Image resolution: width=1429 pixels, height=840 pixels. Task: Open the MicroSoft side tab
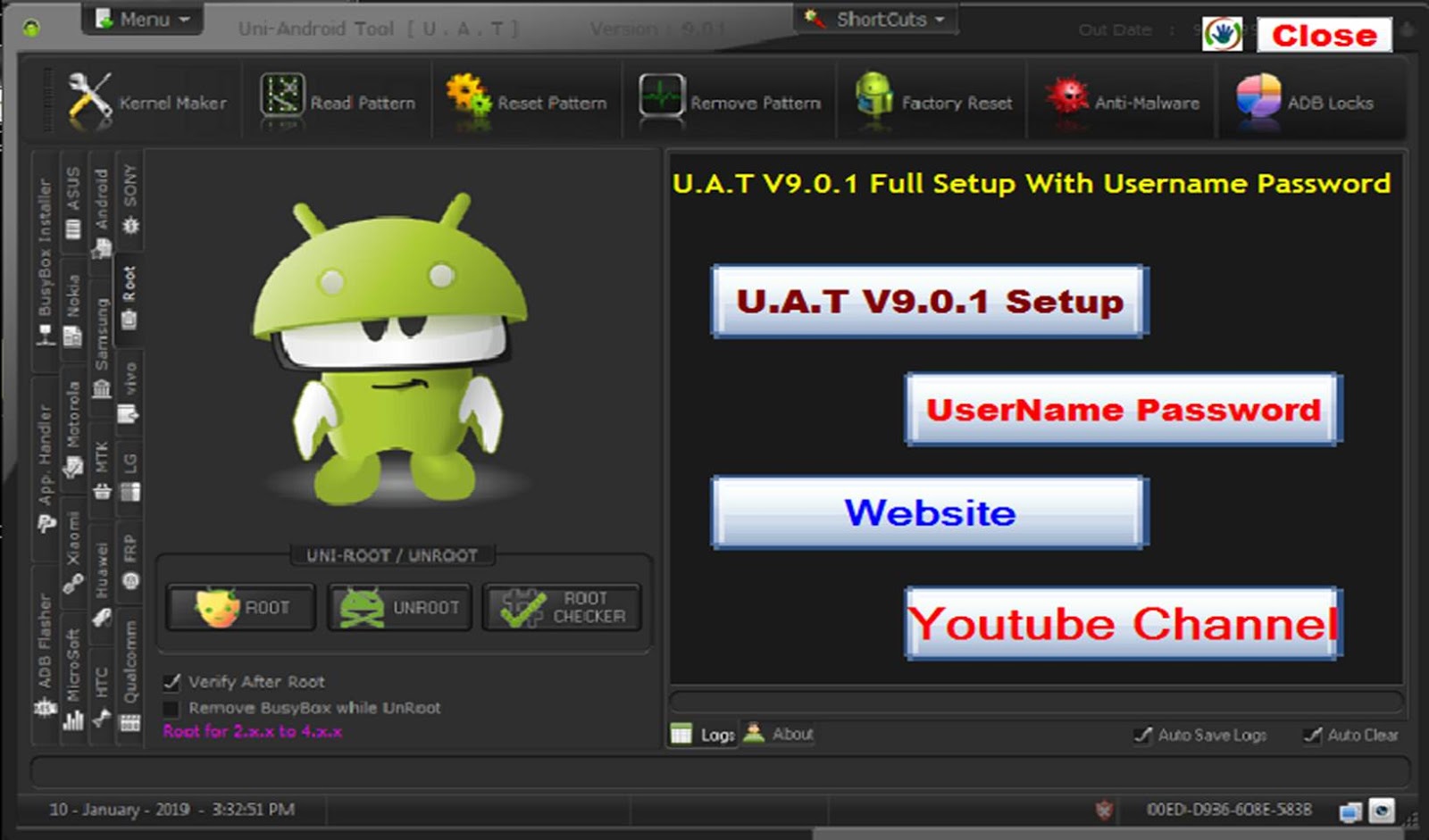pos(73,678)
